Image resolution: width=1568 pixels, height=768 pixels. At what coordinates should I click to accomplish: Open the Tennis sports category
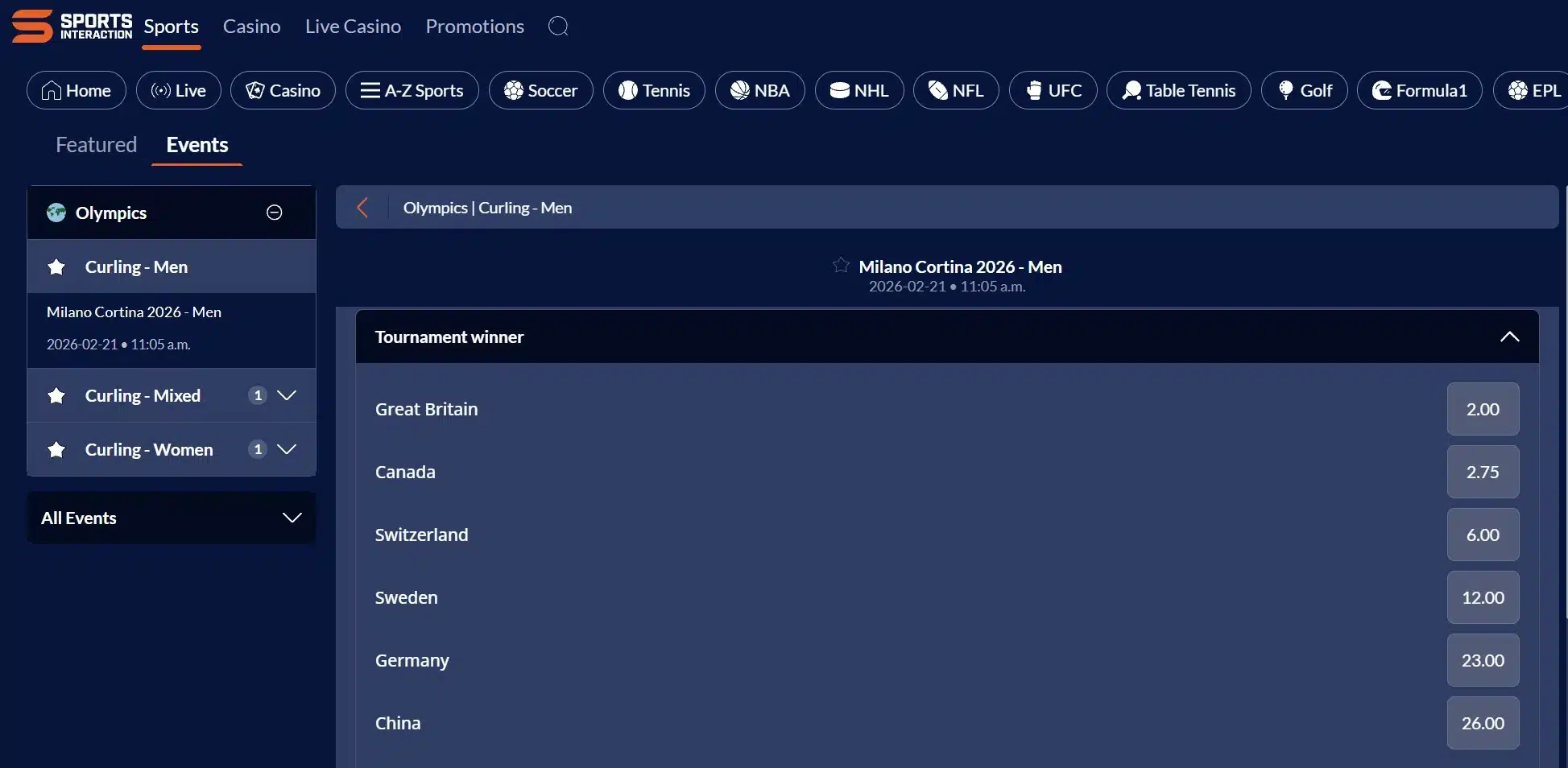pos(627,90)
